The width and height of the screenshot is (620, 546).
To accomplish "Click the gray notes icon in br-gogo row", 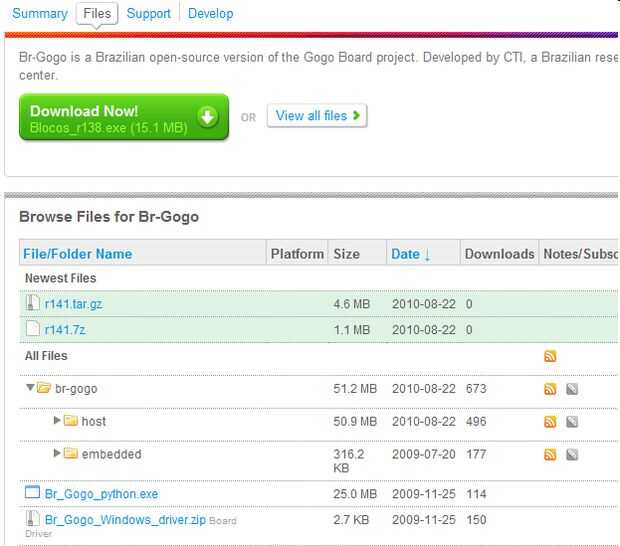I will tap(572, 389).
